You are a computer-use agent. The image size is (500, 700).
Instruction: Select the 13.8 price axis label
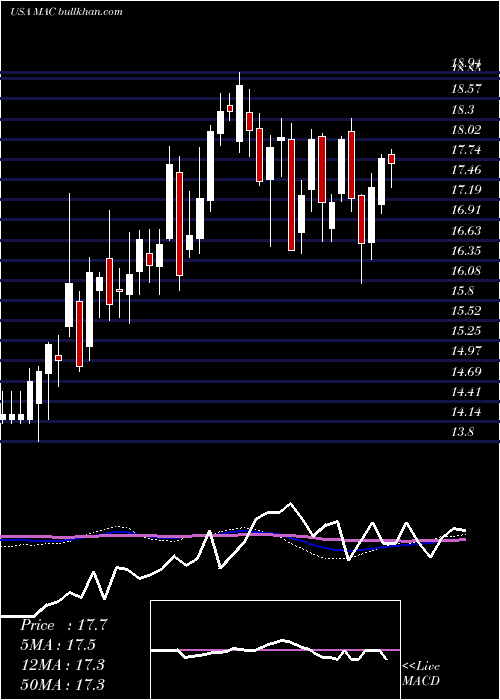(462, 432)
